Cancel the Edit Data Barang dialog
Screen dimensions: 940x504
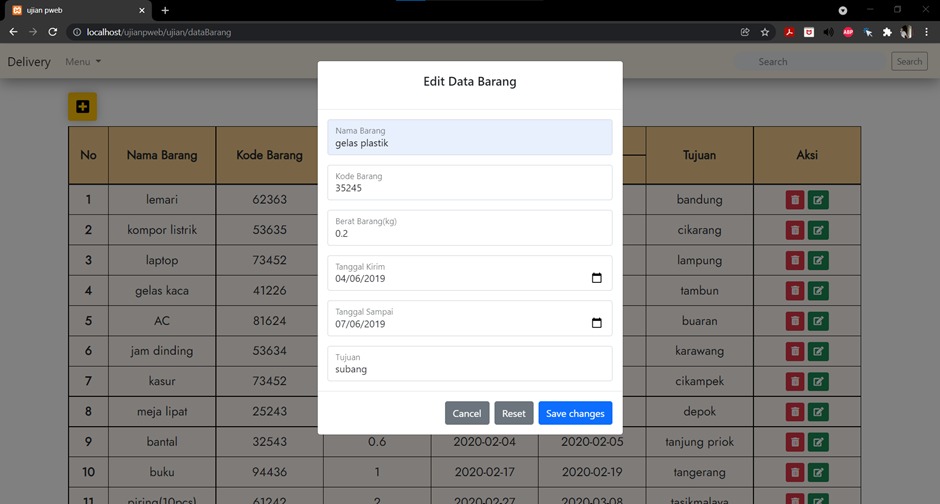(467, 413)
